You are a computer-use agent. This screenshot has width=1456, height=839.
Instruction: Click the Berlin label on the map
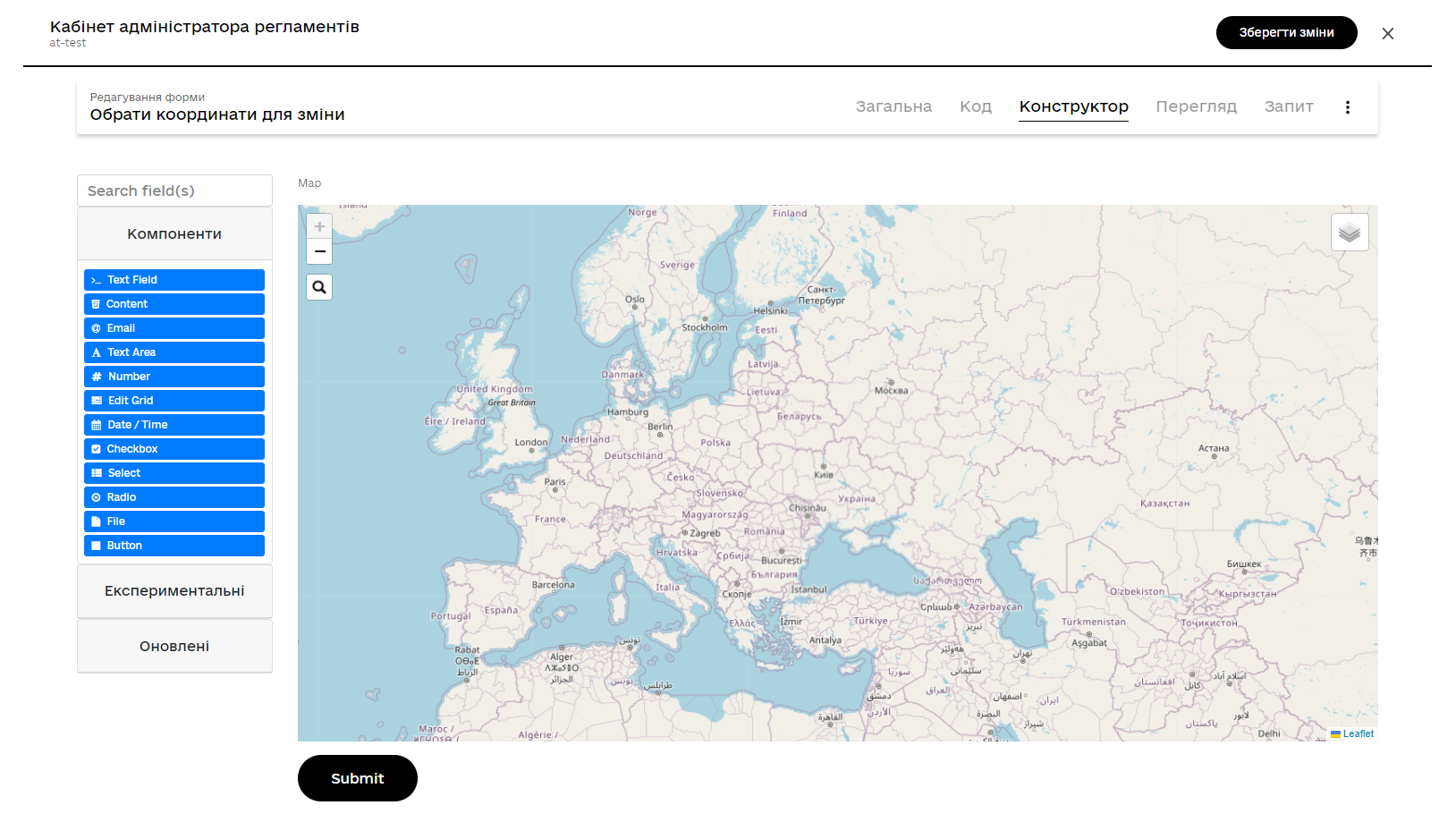tap(660, 427)
